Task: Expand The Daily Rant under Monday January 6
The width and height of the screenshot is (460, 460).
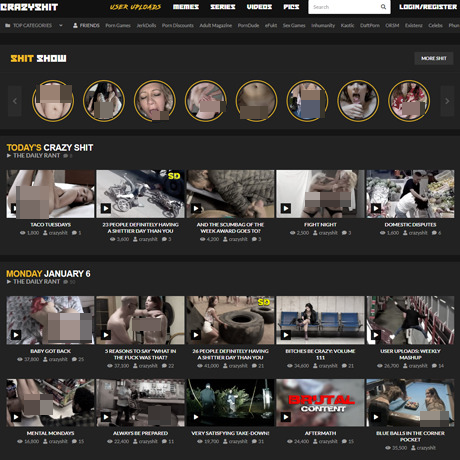Action: [x=33, y=282]
